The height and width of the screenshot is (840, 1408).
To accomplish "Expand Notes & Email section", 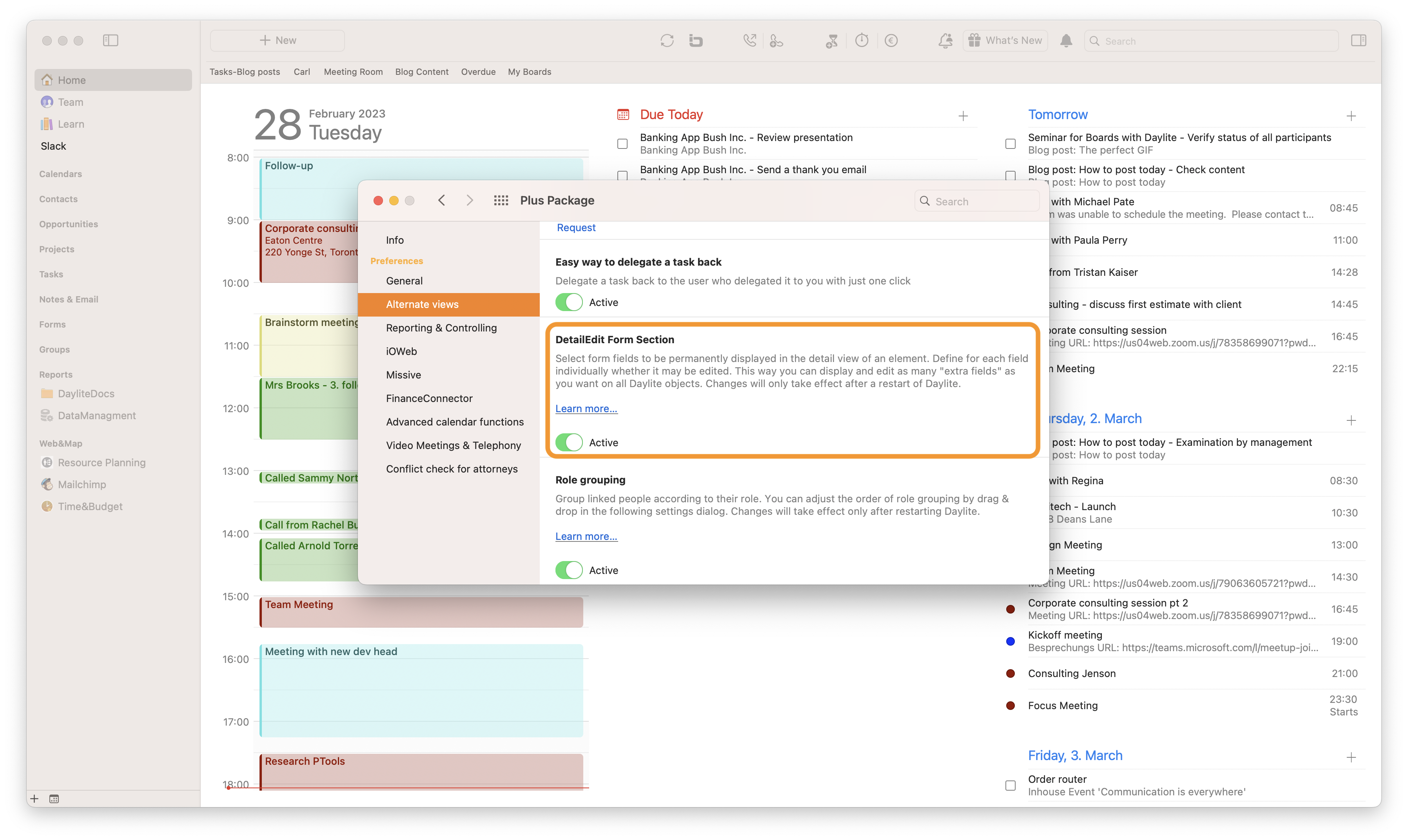I will 69,299.
